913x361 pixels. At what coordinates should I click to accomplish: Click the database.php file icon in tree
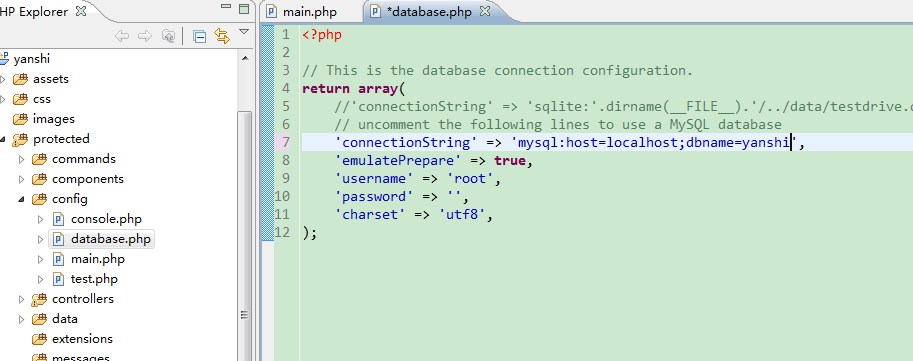pos(58,239)
